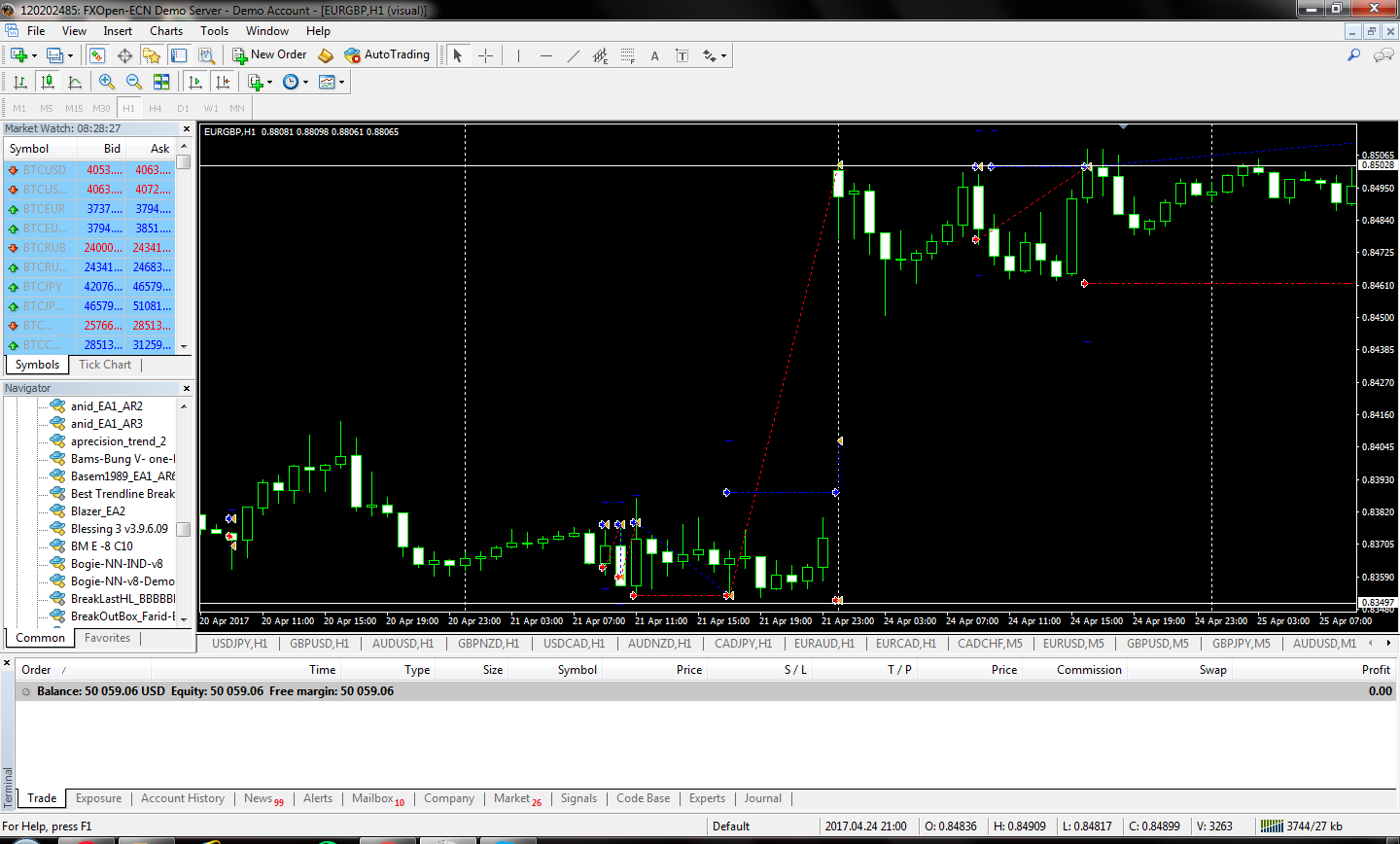The height and width of the screenshot is (844, 1400).
Task: Choose the vertical line drawing tool
Action: point(518,55)
